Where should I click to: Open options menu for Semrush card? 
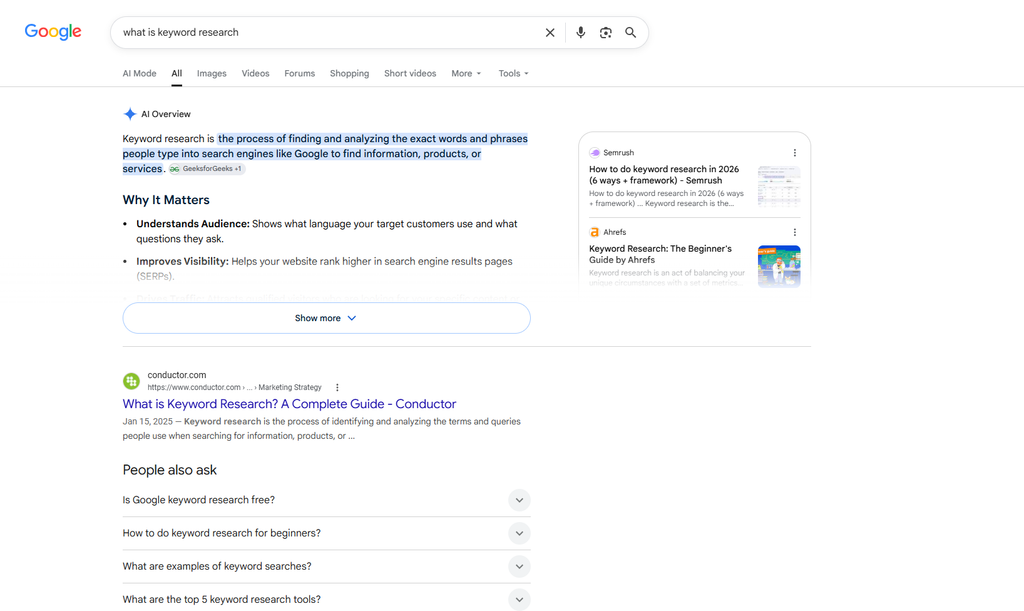[x=795, y=153]
